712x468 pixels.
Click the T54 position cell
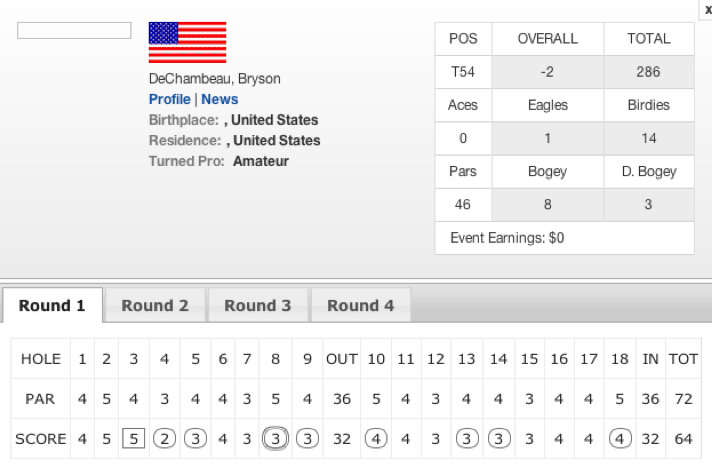[463, 72]
